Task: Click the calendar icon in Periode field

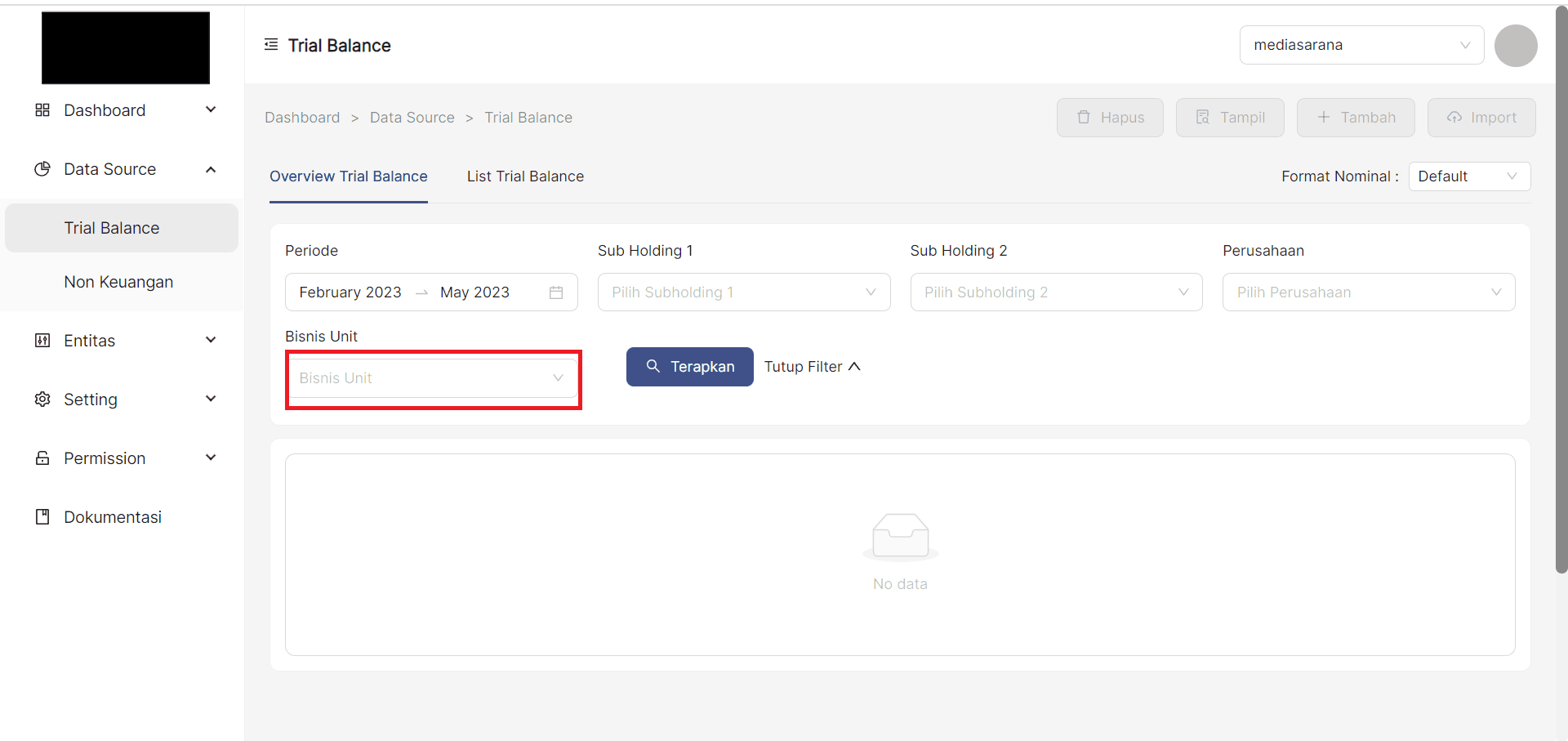Action: pos(556,292)
